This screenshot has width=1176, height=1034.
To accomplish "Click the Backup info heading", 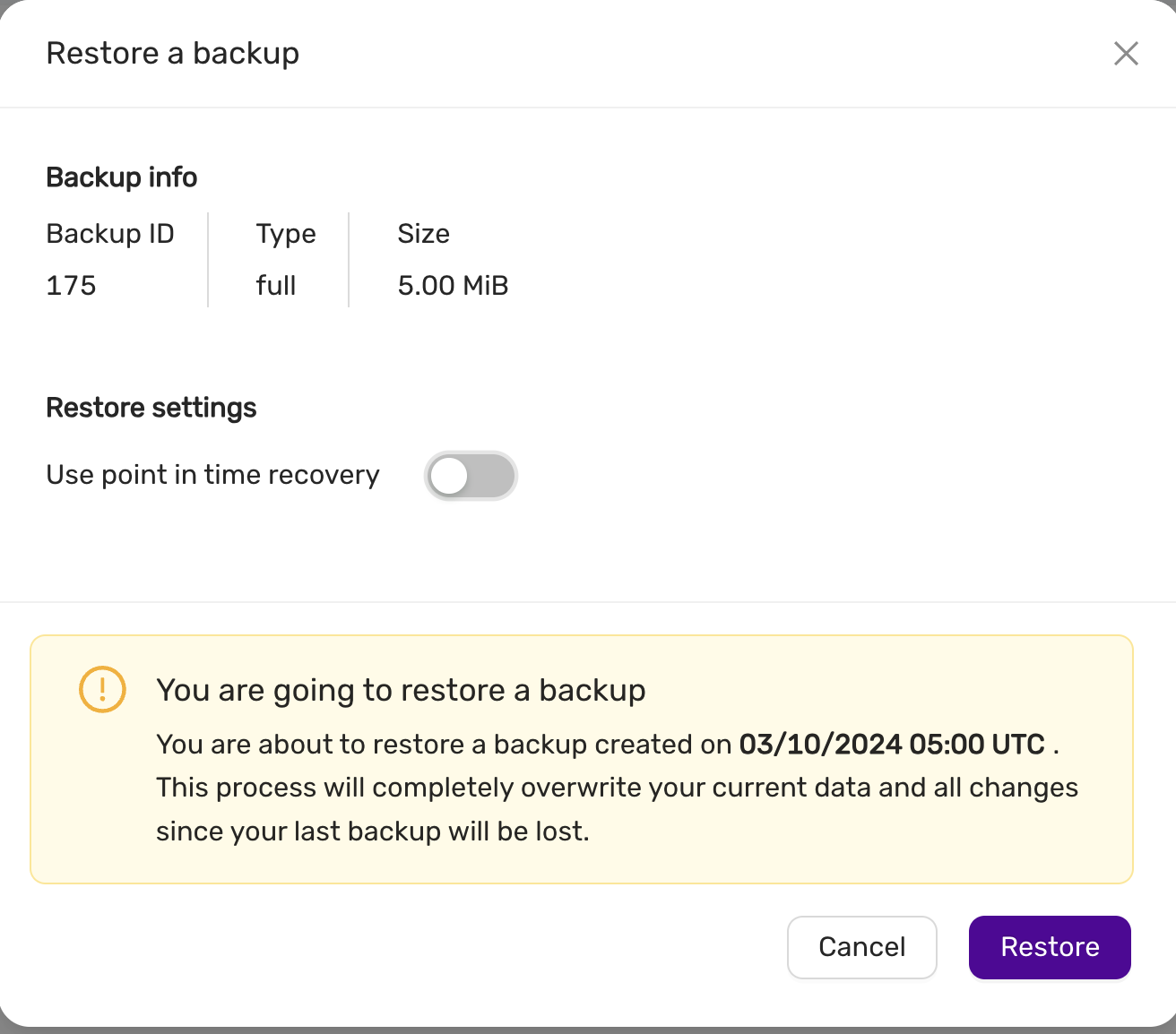I will [121, 177].
